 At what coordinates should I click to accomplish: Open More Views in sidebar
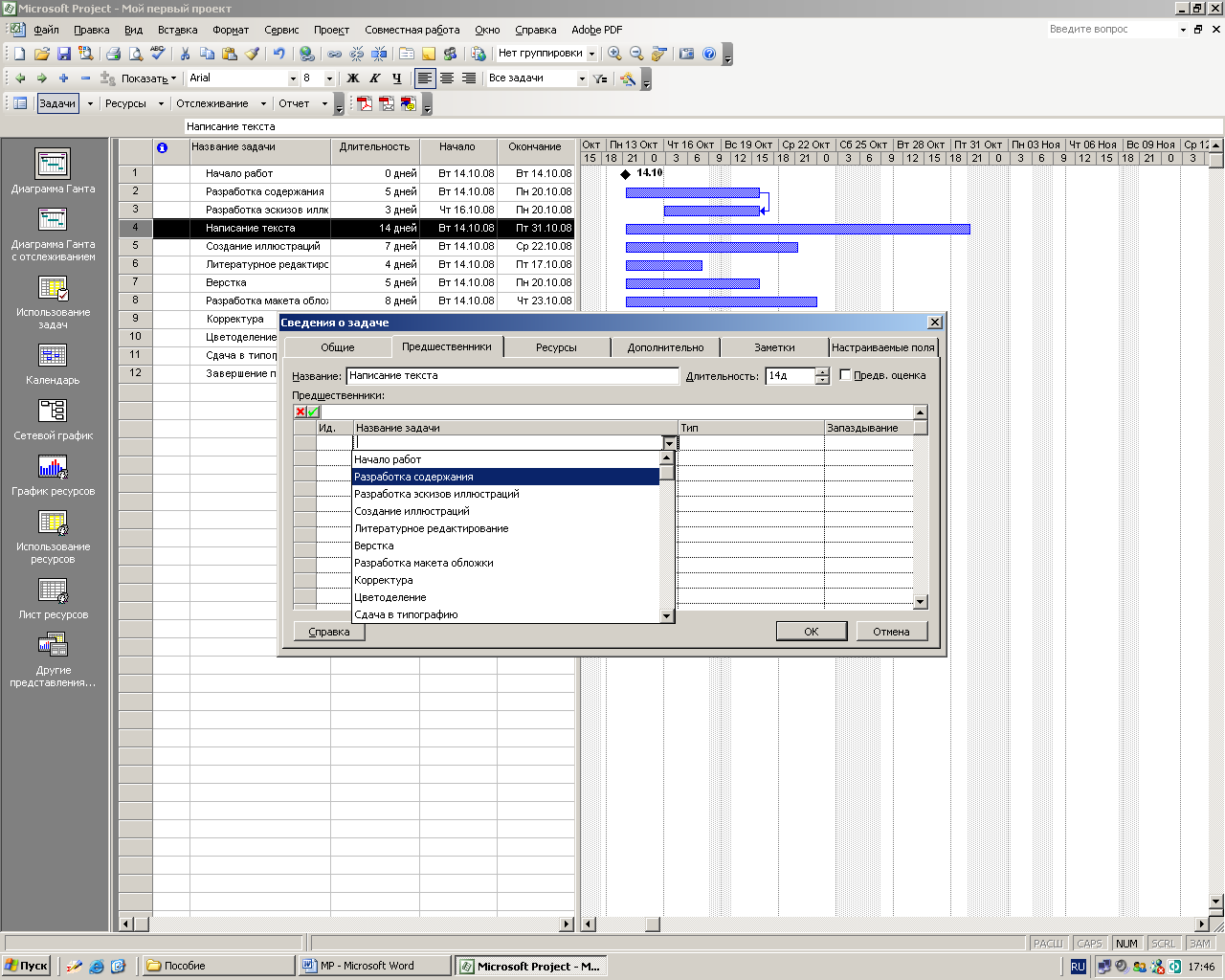pos(53,659)
